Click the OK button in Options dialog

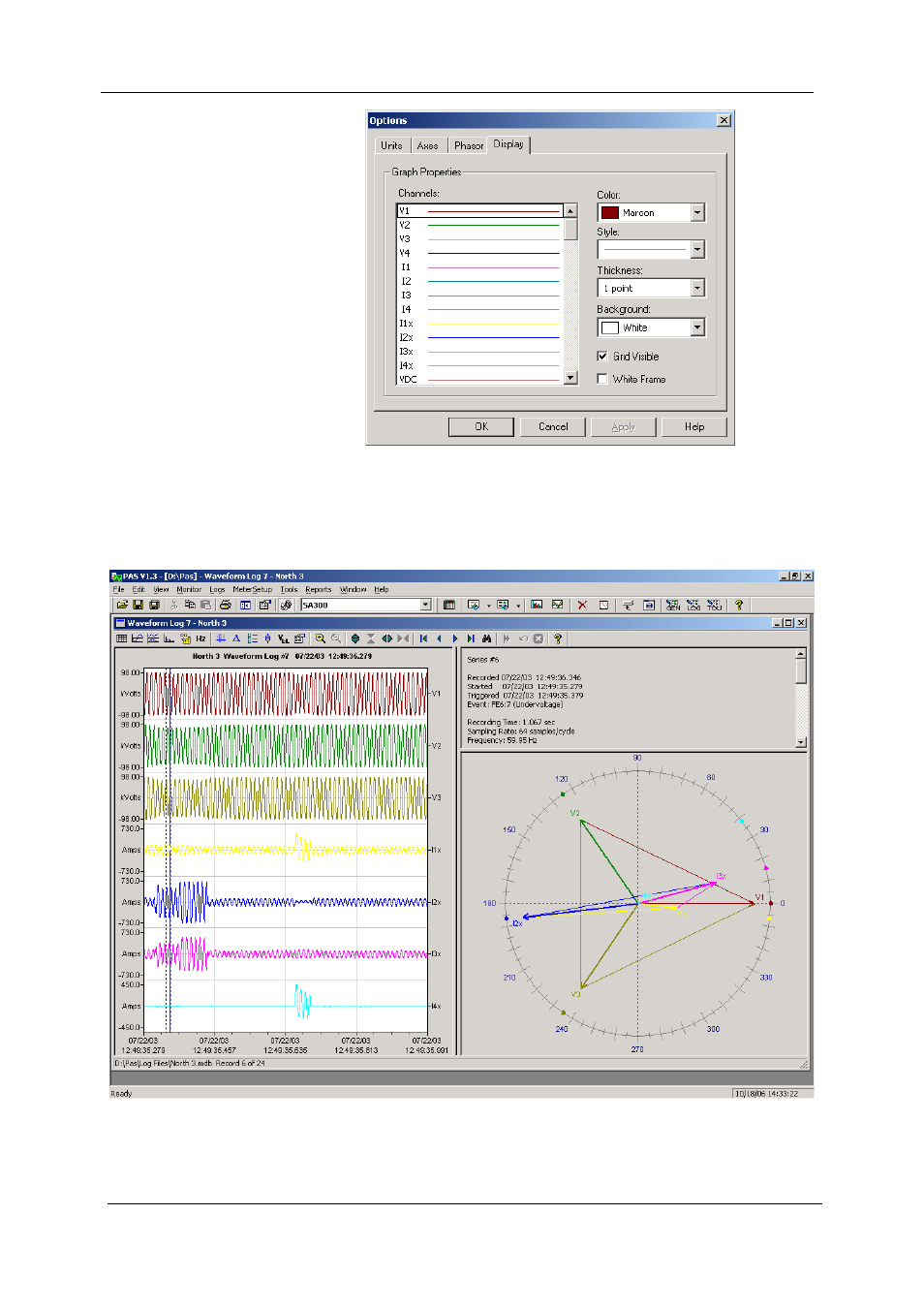[481, 426]
